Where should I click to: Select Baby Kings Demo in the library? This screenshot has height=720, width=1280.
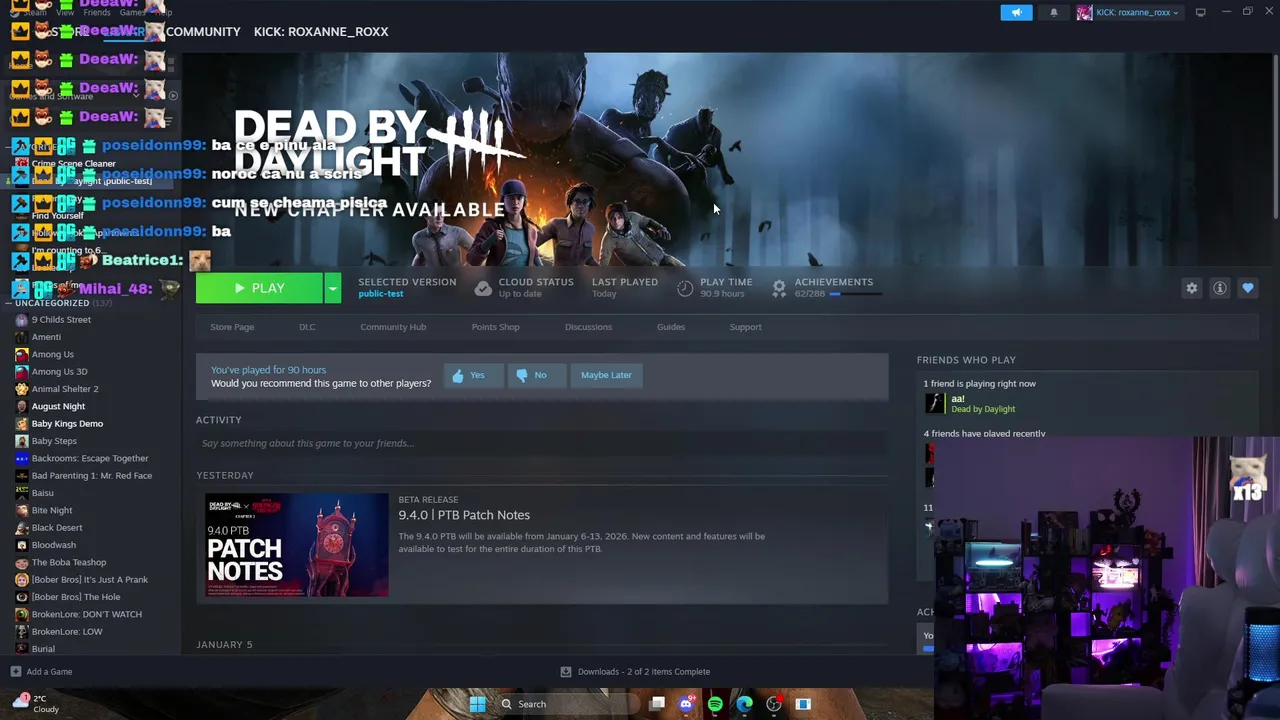tap(67, 424)
